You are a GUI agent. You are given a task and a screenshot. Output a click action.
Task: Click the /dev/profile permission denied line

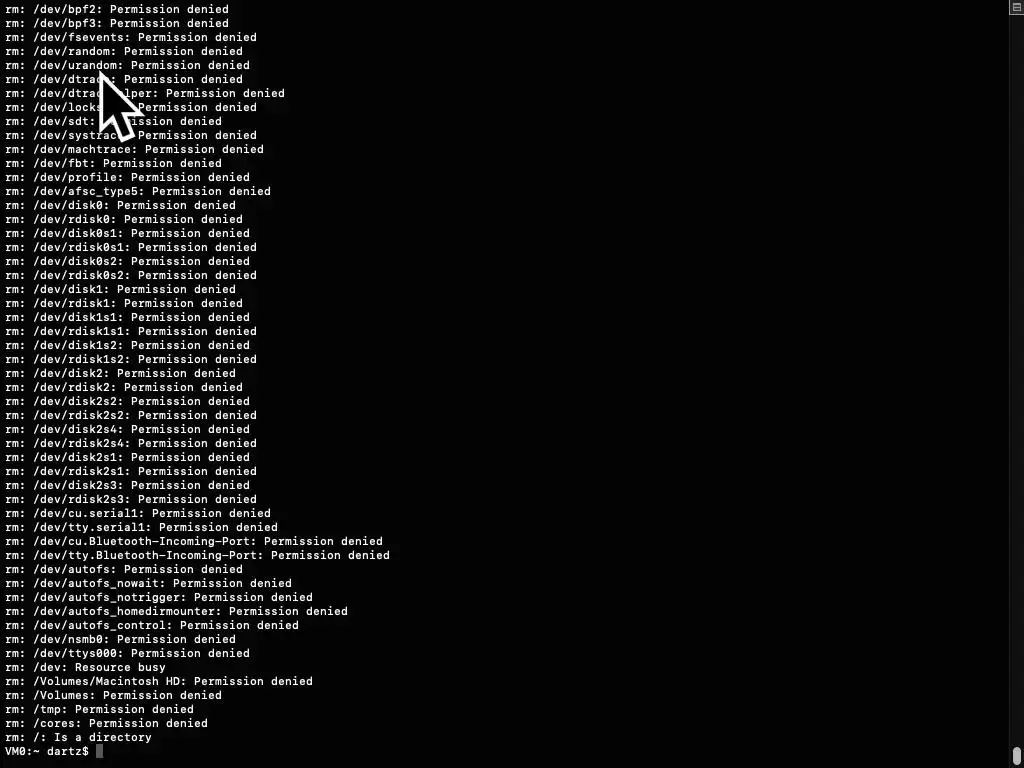click(x=127, y=177)
